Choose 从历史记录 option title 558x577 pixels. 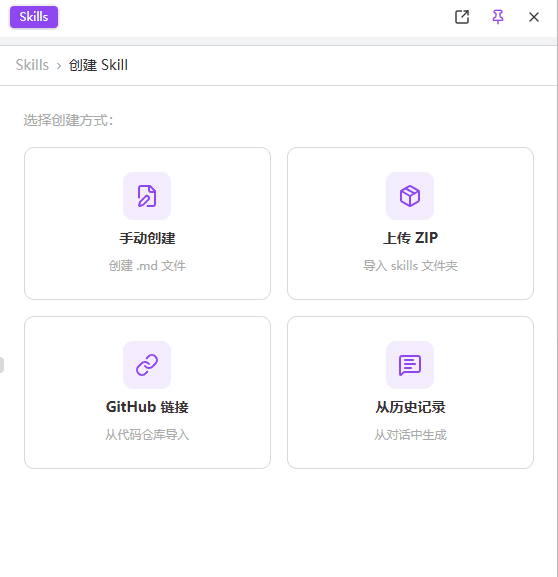(410, 407)
